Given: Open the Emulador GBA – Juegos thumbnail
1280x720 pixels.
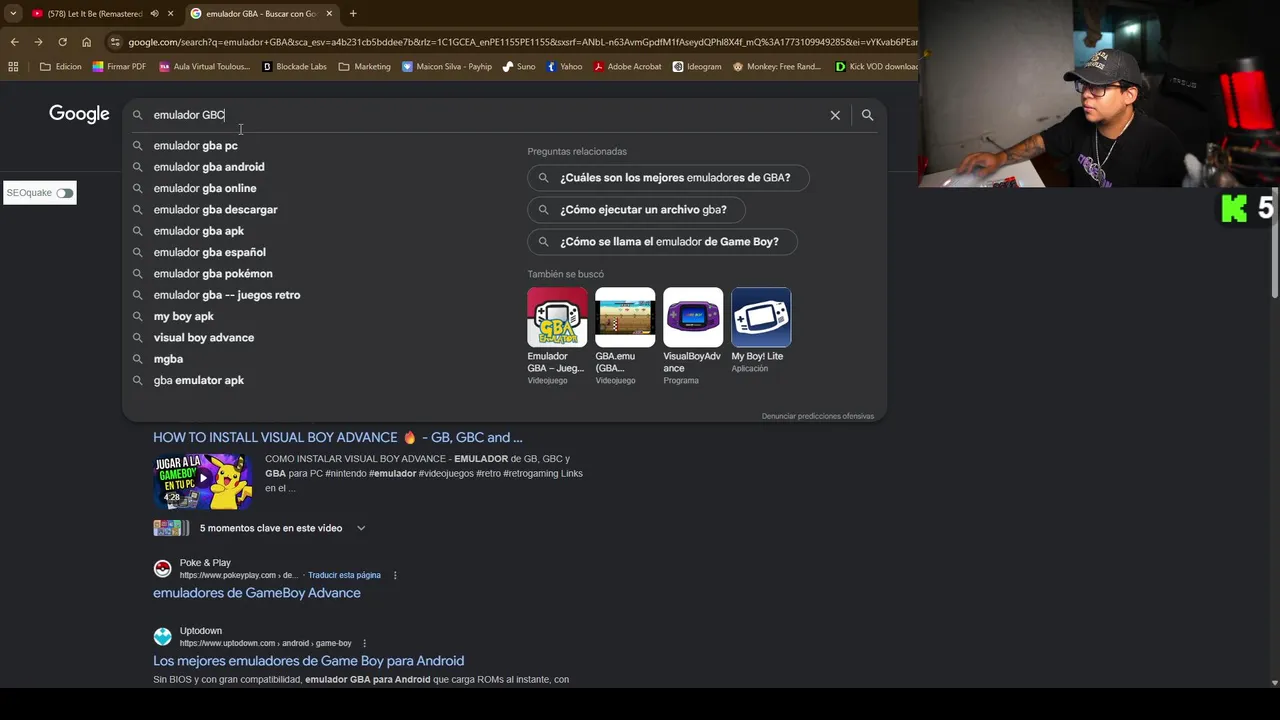Looking at the screenshot, I should click(557, 317).
